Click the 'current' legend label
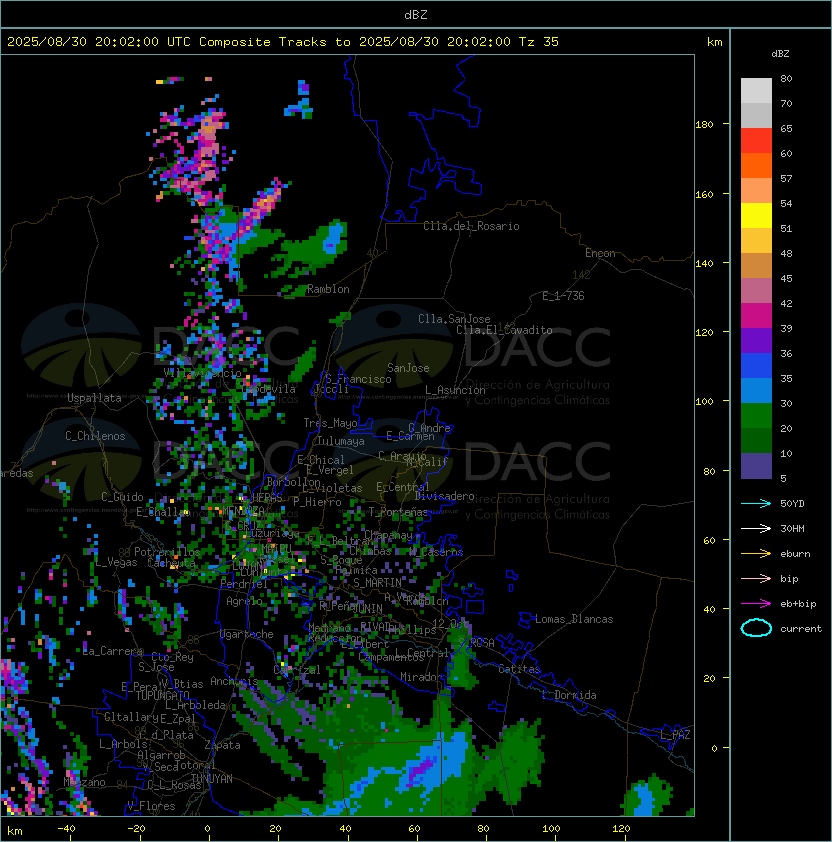This screenshot has height=842, width=832. point(801,628)
